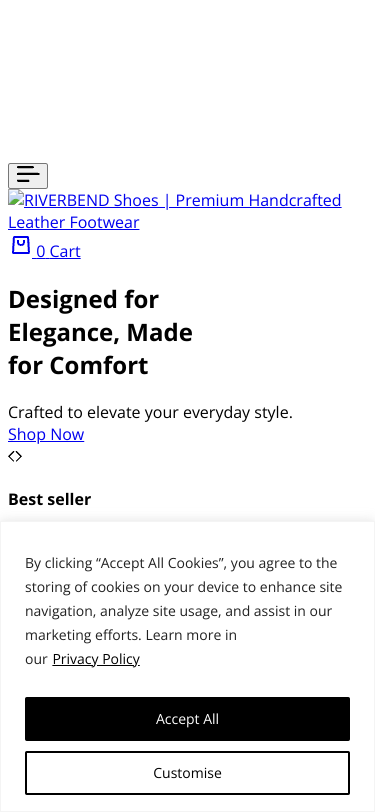Open the hamburger navigation menu
Viewport: 375px width, 812px height.
tap(28, 176)
